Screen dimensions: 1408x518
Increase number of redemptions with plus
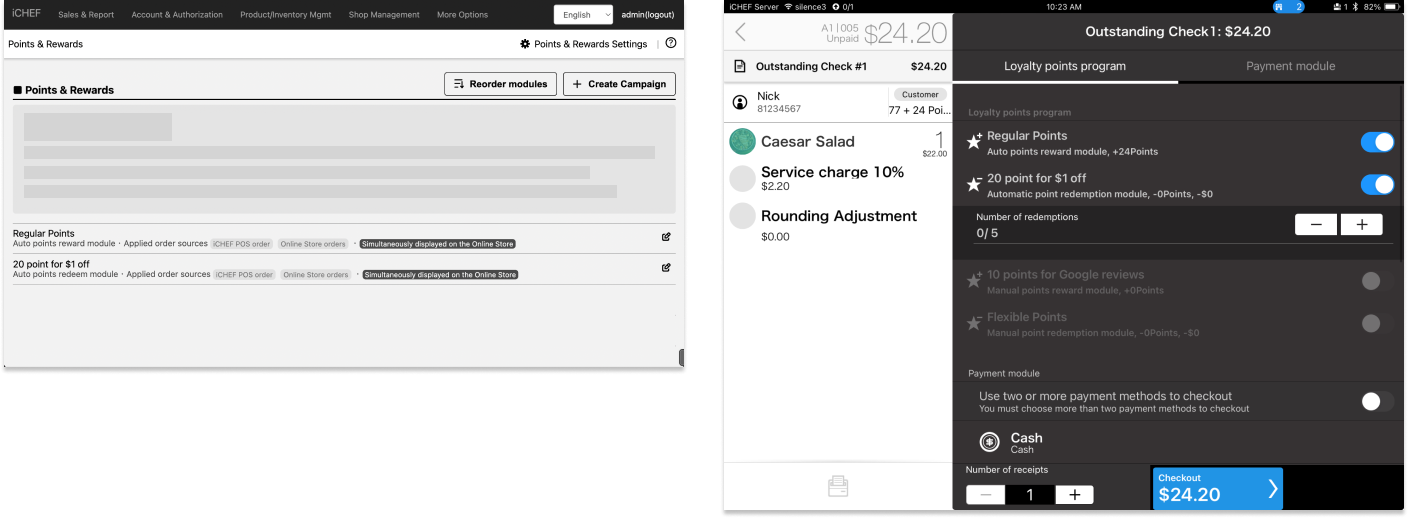coord(1361,225)
